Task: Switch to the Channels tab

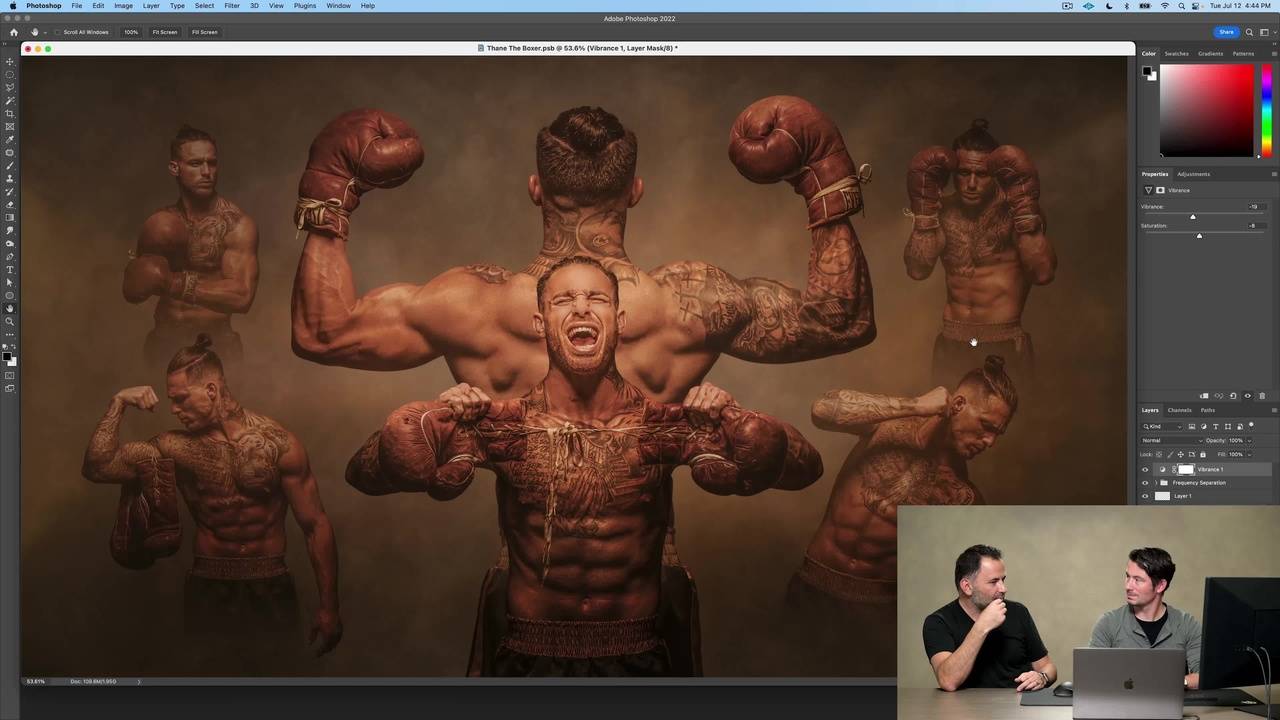Action: click(1179, 410)
